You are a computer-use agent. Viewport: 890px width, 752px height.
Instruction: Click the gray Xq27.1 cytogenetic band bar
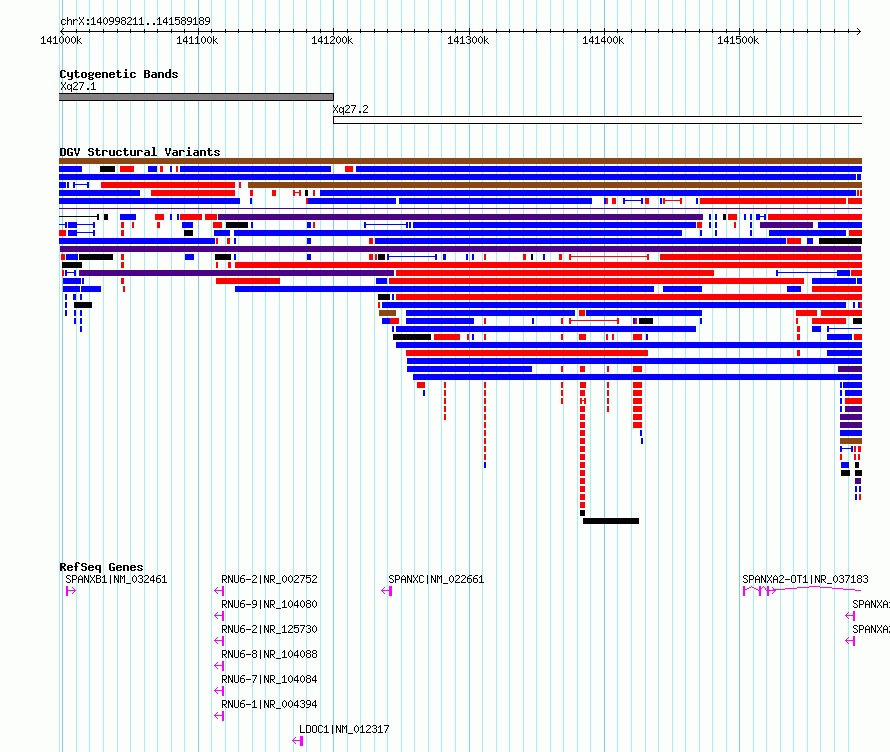[x=196, y=97]
